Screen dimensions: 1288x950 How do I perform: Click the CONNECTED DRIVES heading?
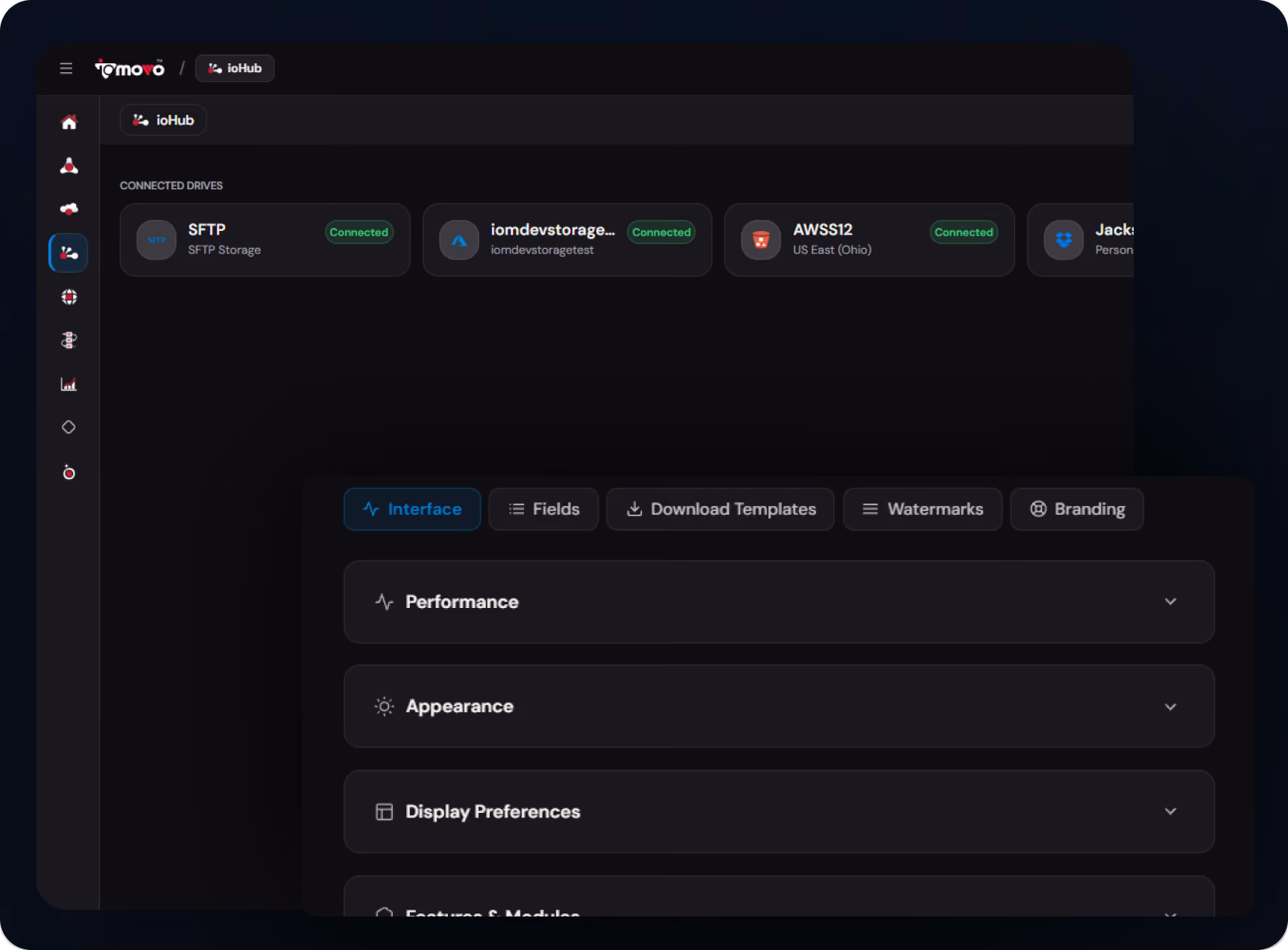click(x=171, y=186)
